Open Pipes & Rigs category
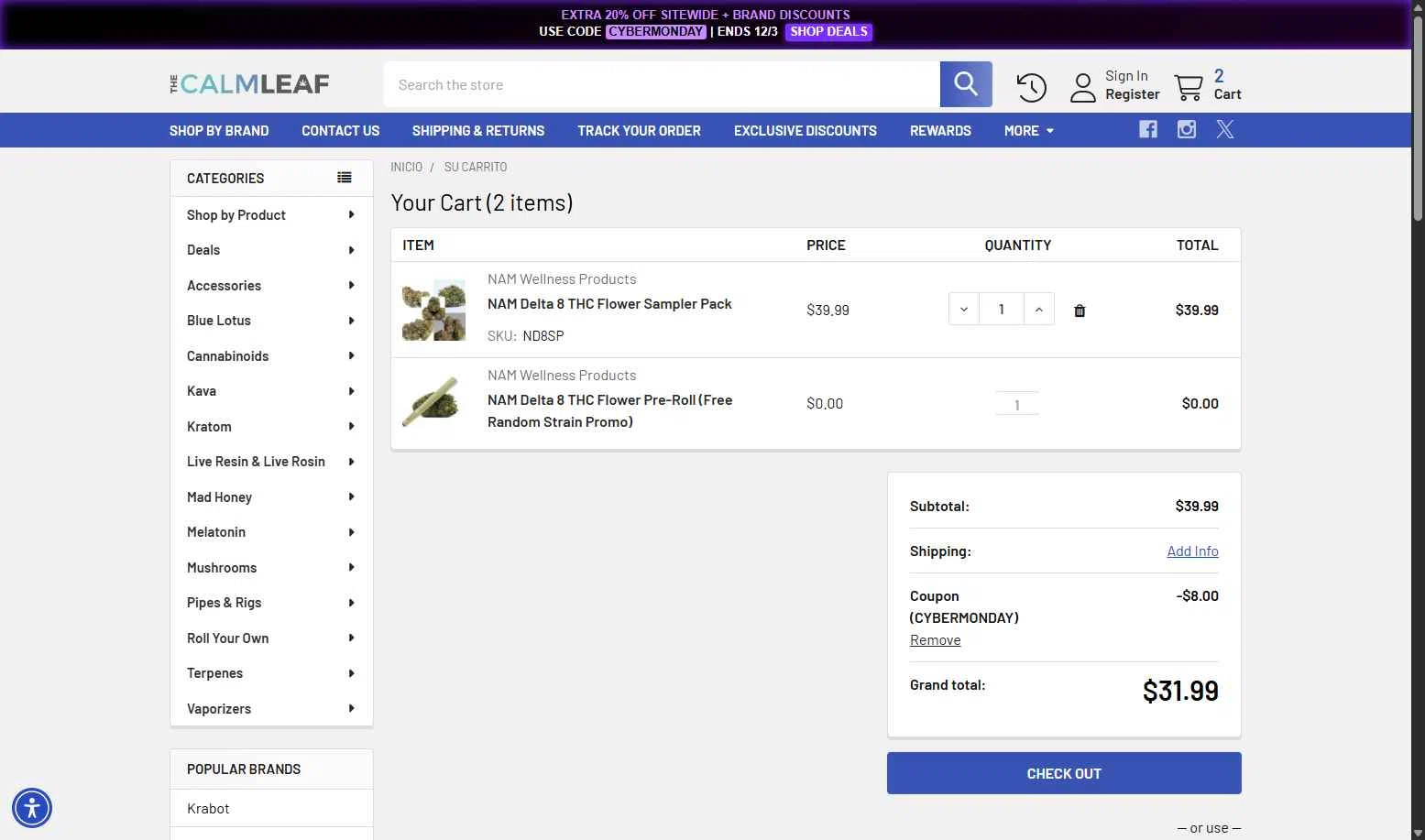1425x840 pixels. [x=224, y=603]
